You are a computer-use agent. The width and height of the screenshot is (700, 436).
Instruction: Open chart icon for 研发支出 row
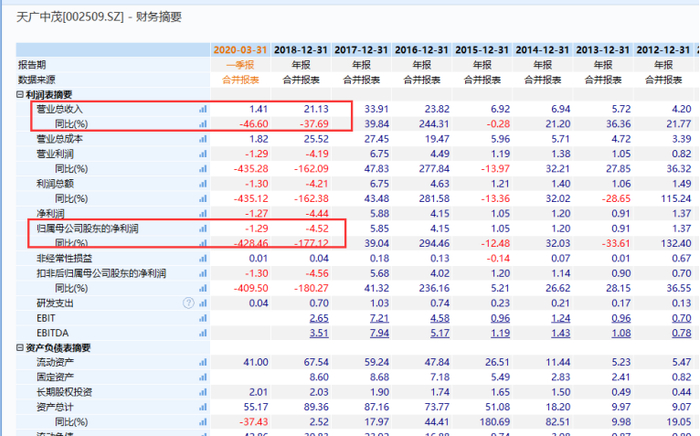203,303
